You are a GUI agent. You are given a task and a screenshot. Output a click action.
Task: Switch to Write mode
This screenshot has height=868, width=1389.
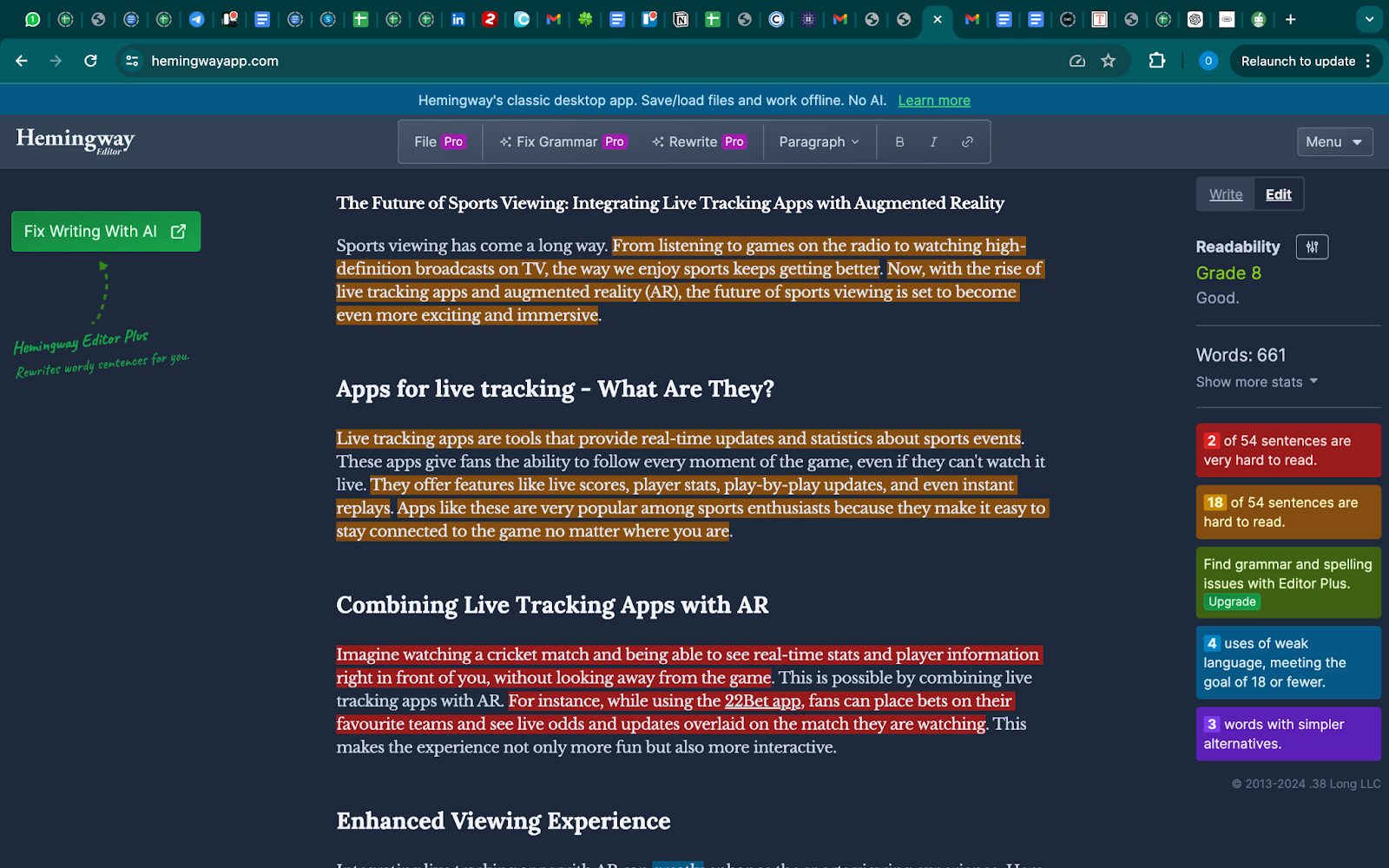tap(1226, 194)
